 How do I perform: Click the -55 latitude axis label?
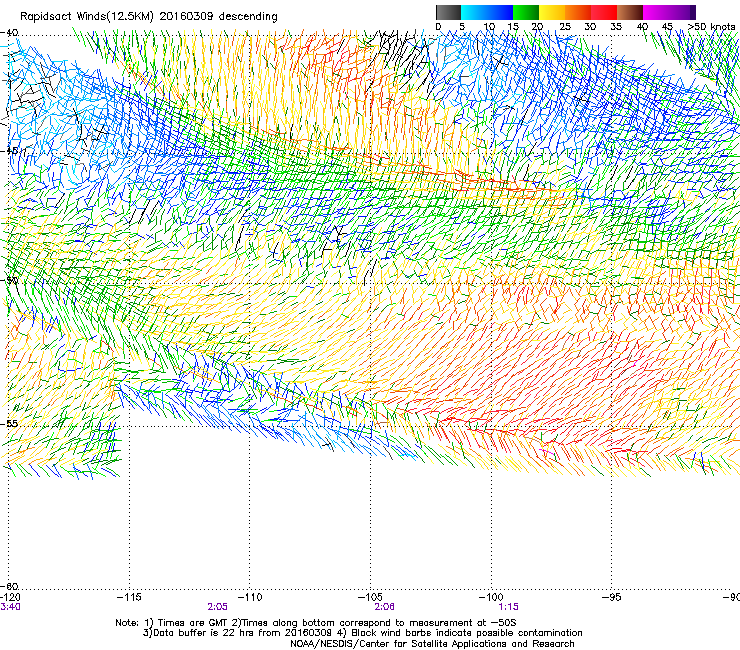coord(9,424)
